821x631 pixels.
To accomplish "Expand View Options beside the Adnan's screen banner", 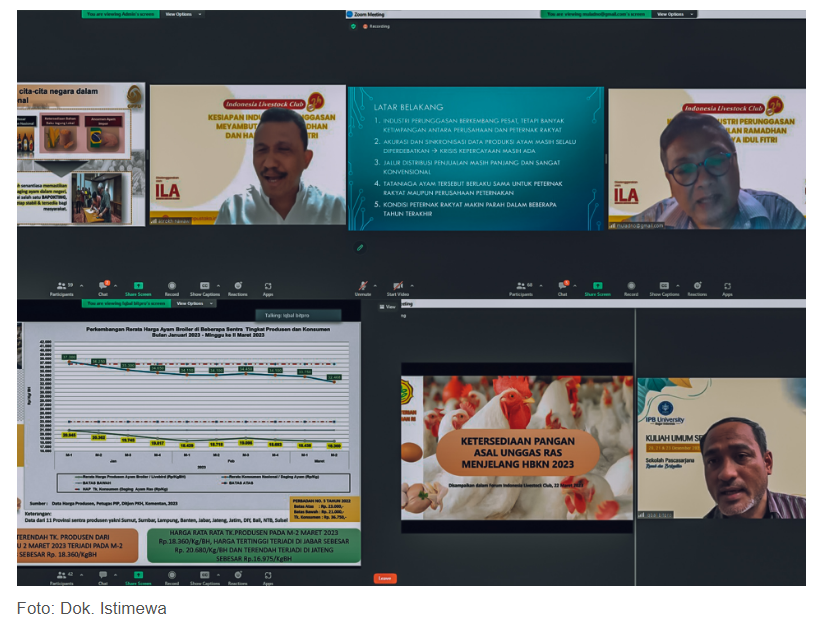I will [x=183, y=14].
